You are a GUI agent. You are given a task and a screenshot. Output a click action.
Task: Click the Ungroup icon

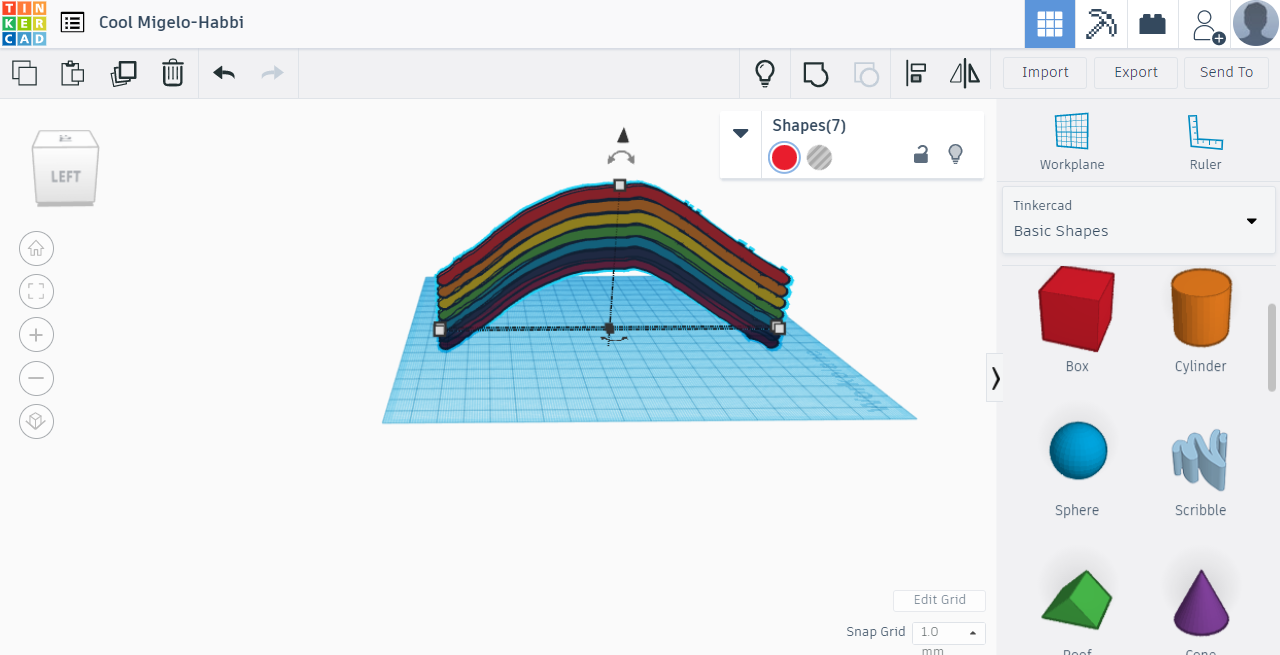click(866, 73)
